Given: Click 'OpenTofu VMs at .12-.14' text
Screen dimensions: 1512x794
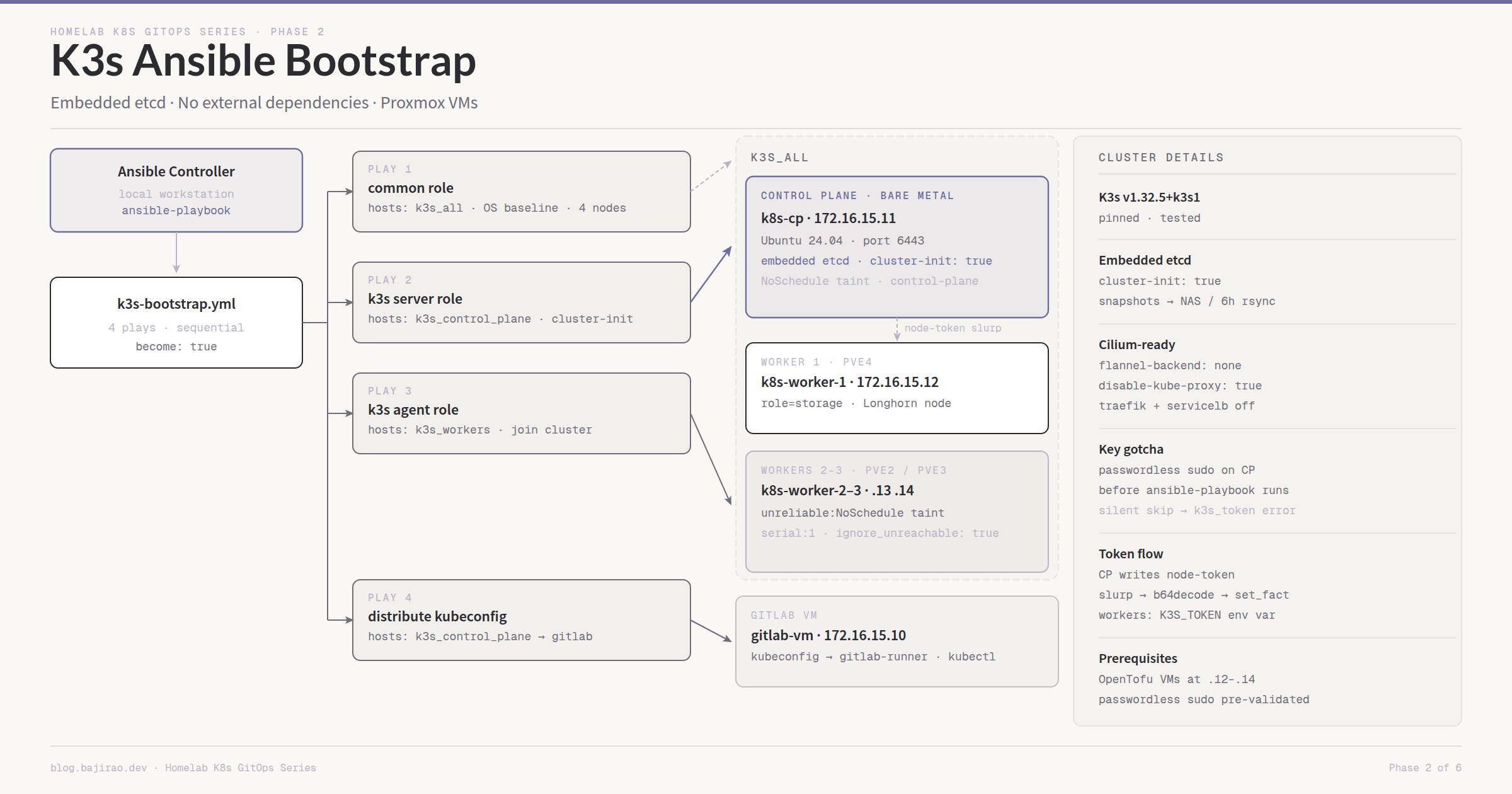Looking at the screenshot, I should pyautogui.click(x=1177, y=679).
